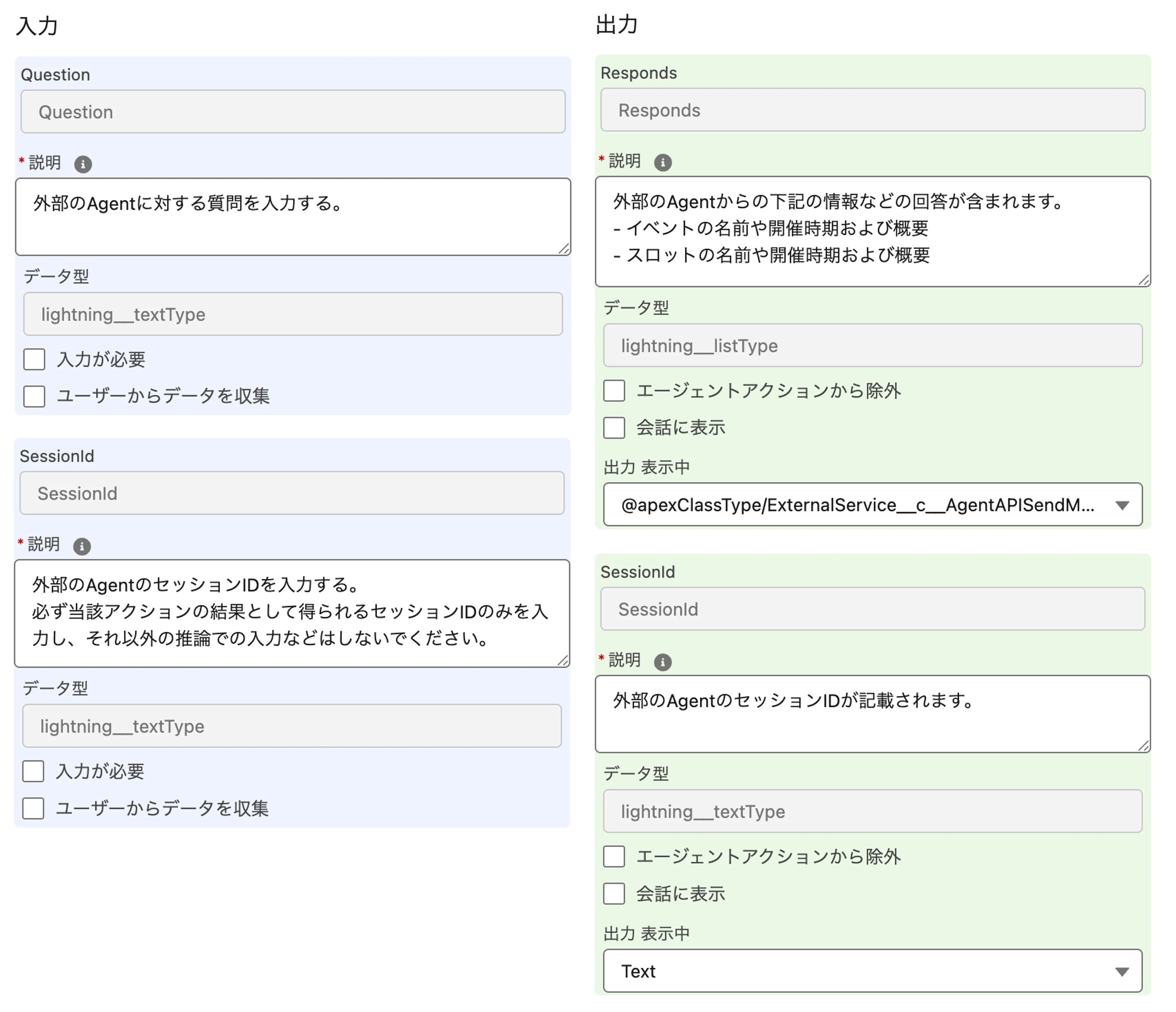The height and width of the screenshot is (1012, 1176).
Task: Click the output SessionId name field
Action: pos(873,610)
